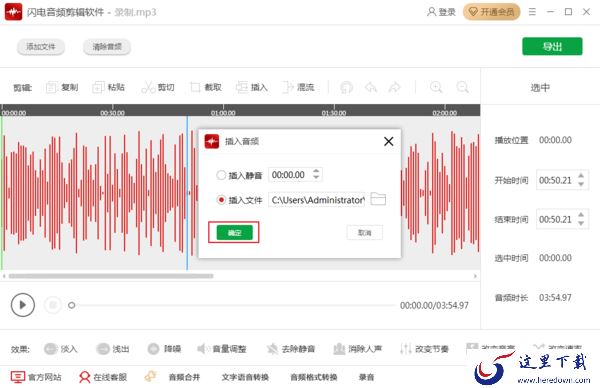This screenshot has width=600, height=388.
Task: Stop playback with the stop button
Action: pos(53,305)
